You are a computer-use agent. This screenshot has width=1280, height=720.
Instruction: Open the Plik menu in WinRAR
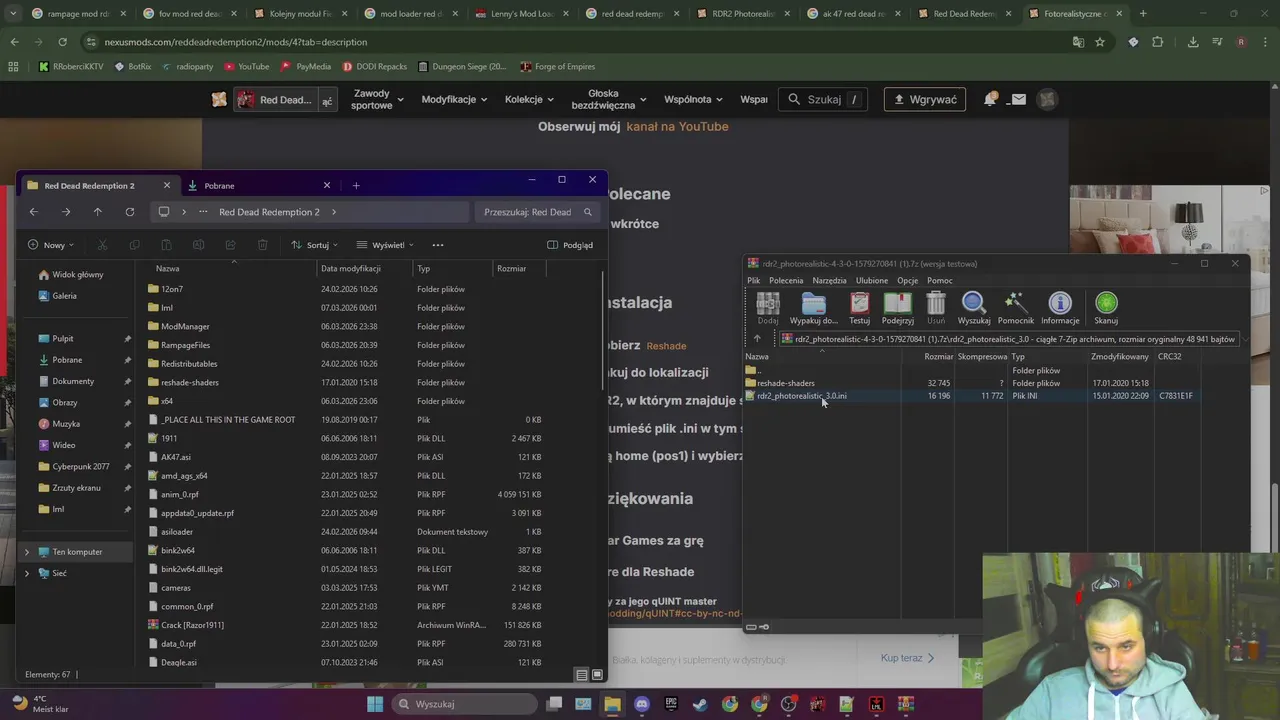pyautogui.click(x=754, y=281)
